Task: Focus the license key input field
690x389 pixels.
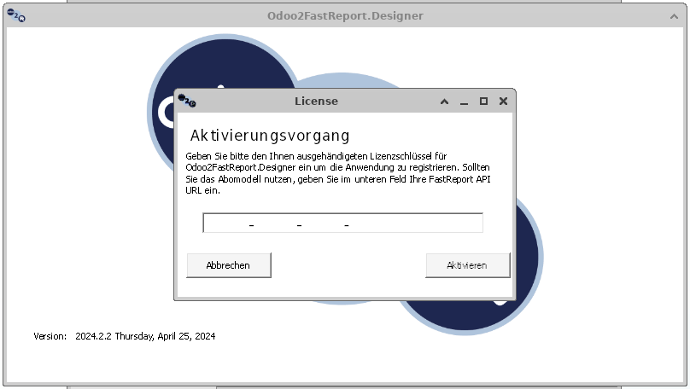Action: [x=343, y=223]
